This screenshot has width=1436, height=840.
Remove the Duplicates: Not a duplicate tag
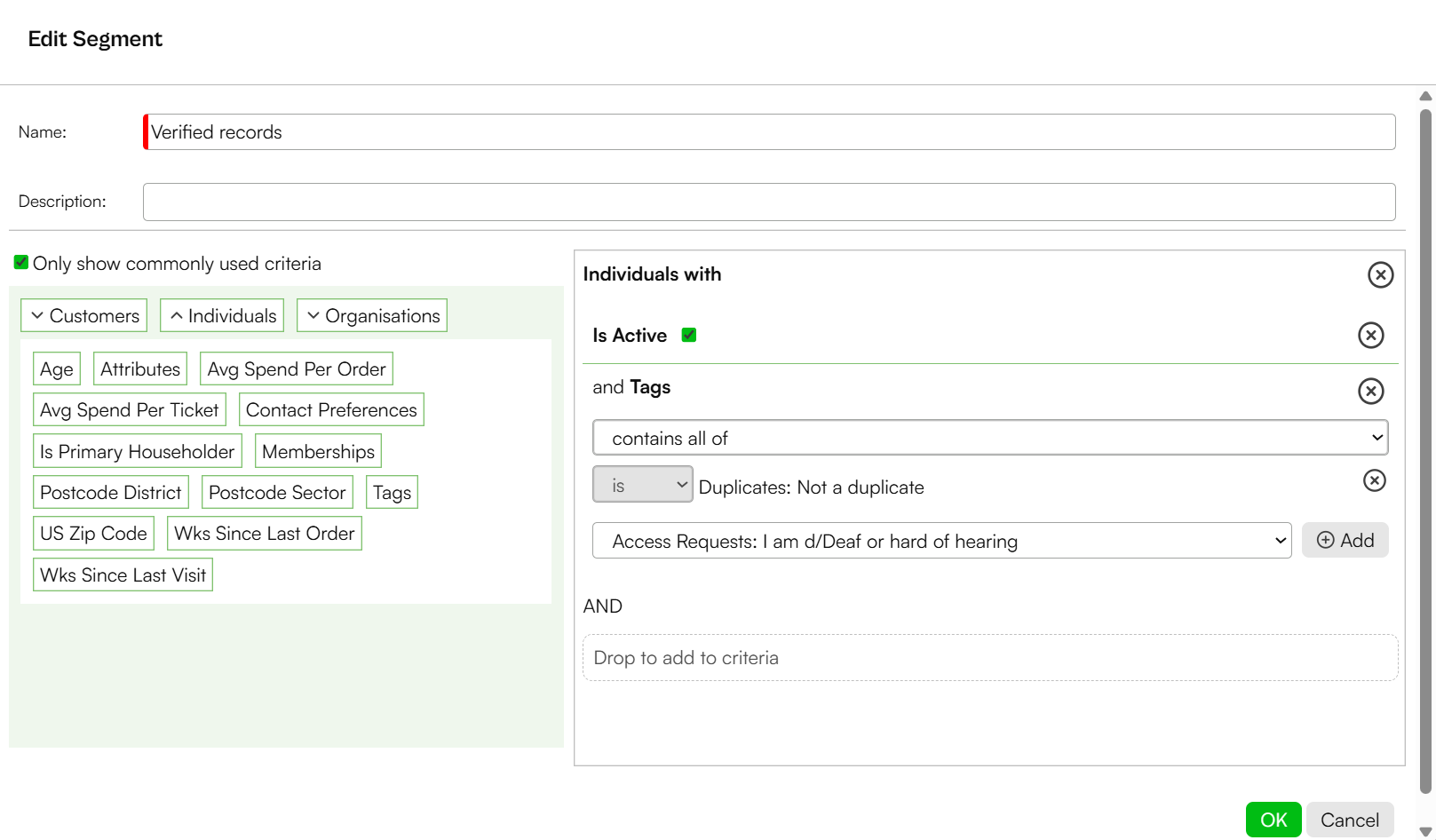(x=1375, y=480)
